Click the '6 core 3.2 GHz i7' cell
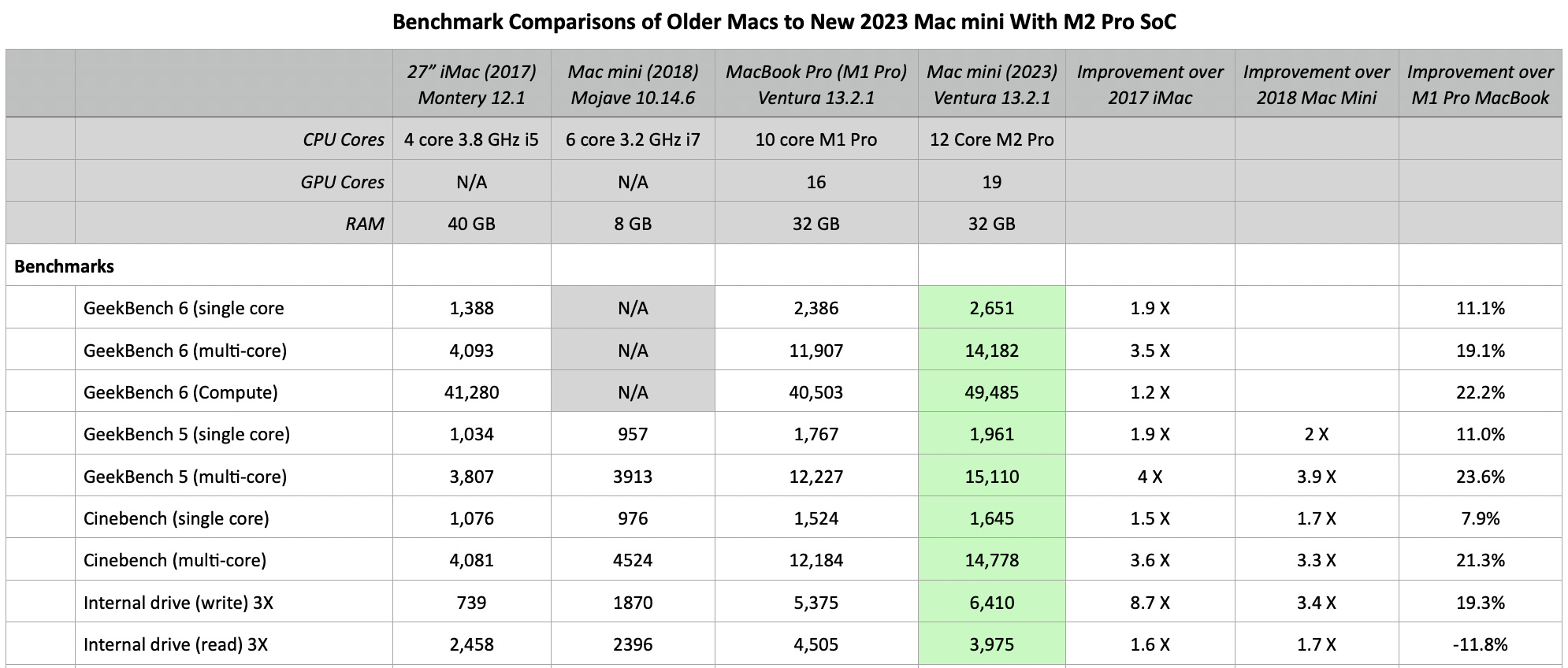 pyautogui.click(x=633, y=139)
